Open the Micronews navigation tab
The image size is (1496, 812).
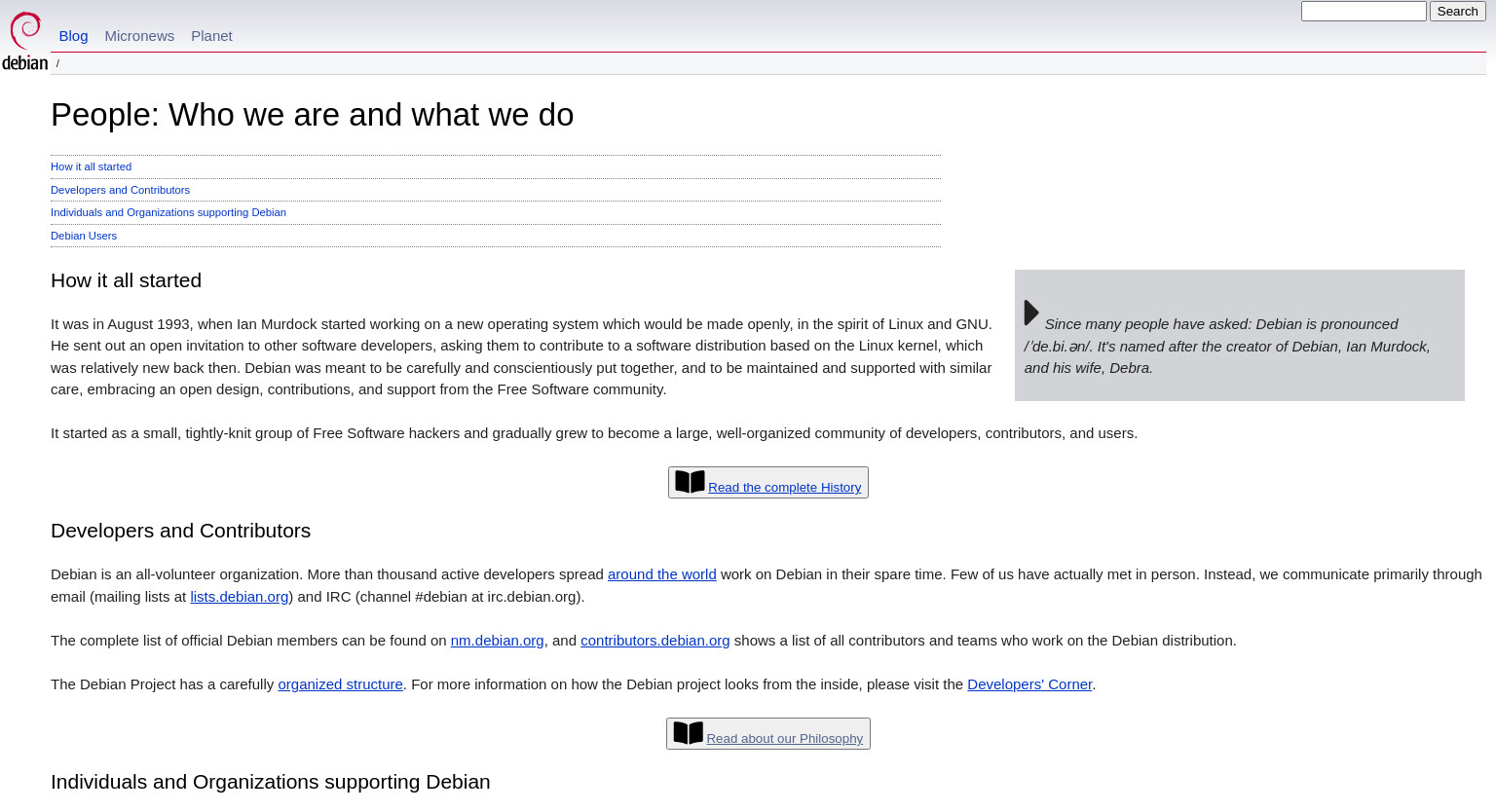(x=139, y=36)
